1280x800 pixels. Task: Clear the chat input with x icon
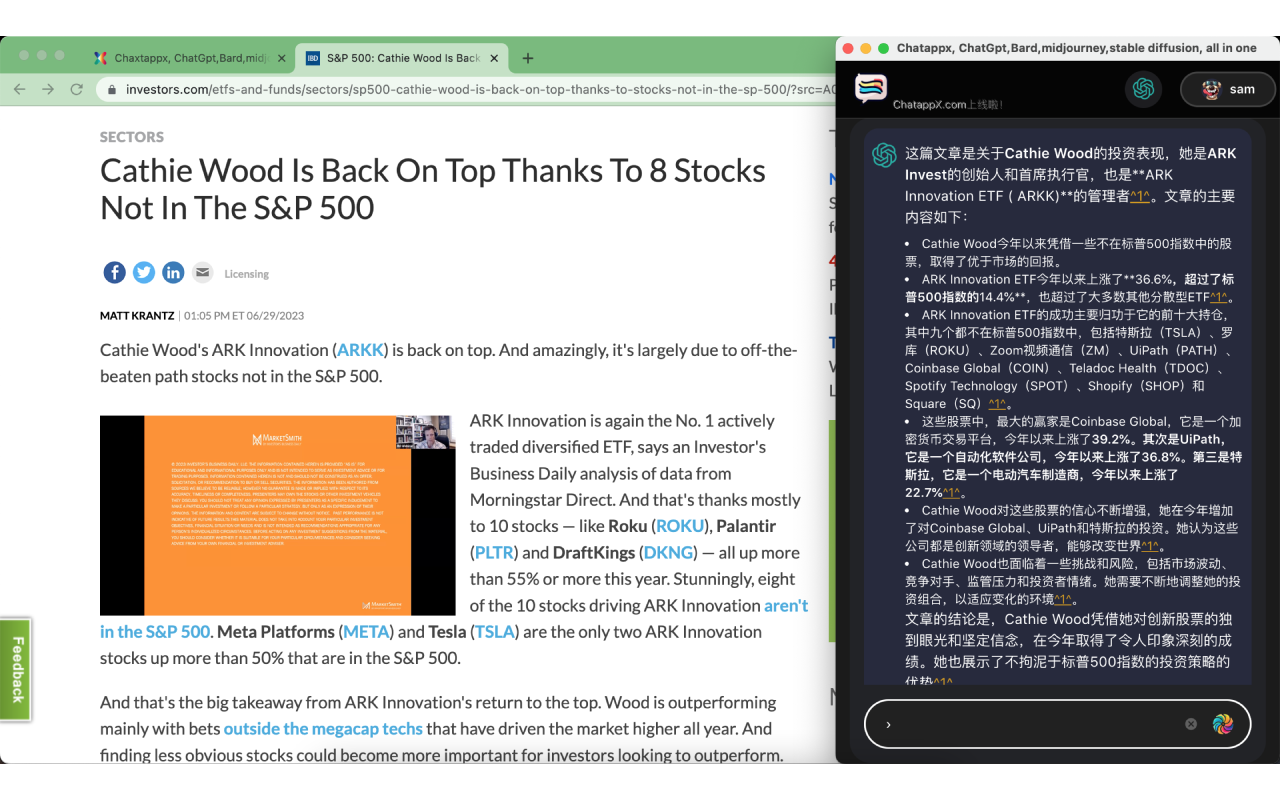[1191, 724]
